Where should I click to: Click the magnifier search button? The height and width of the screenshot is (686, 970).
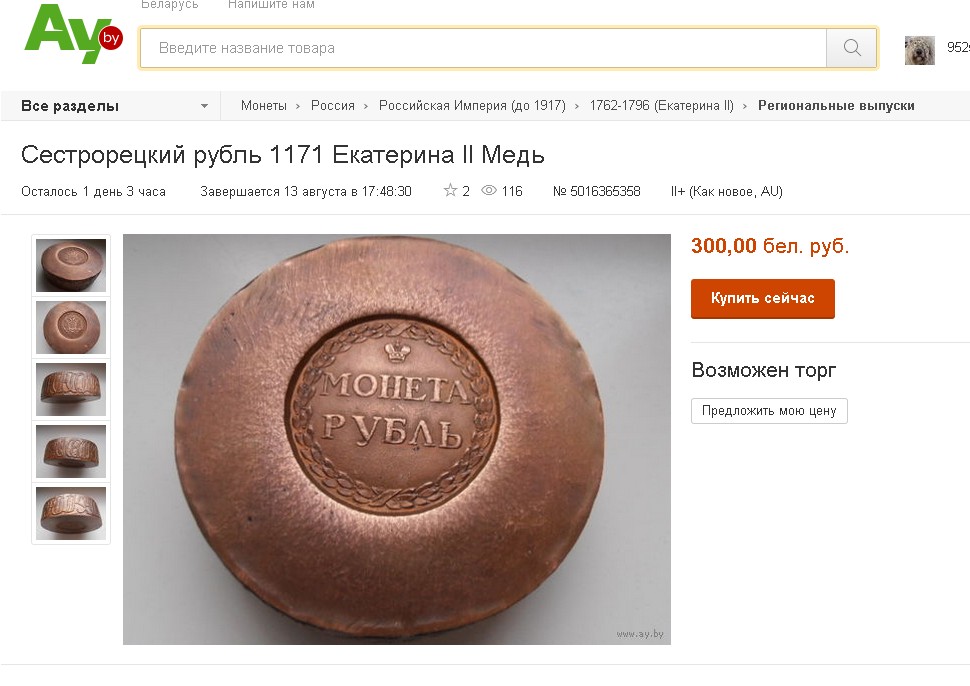point(852,48)
